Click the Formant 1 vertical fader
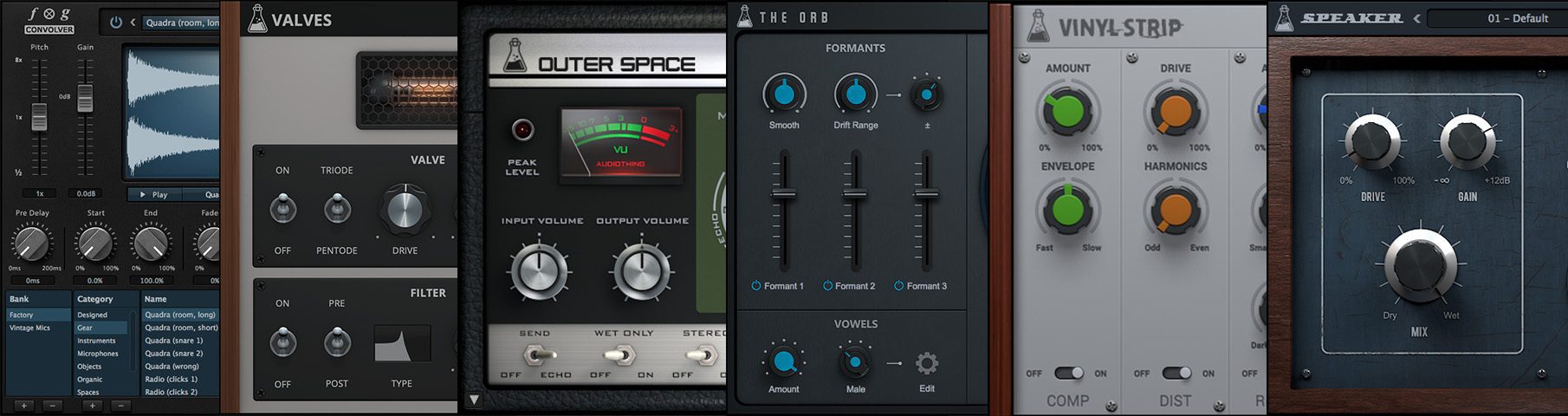 784,193
